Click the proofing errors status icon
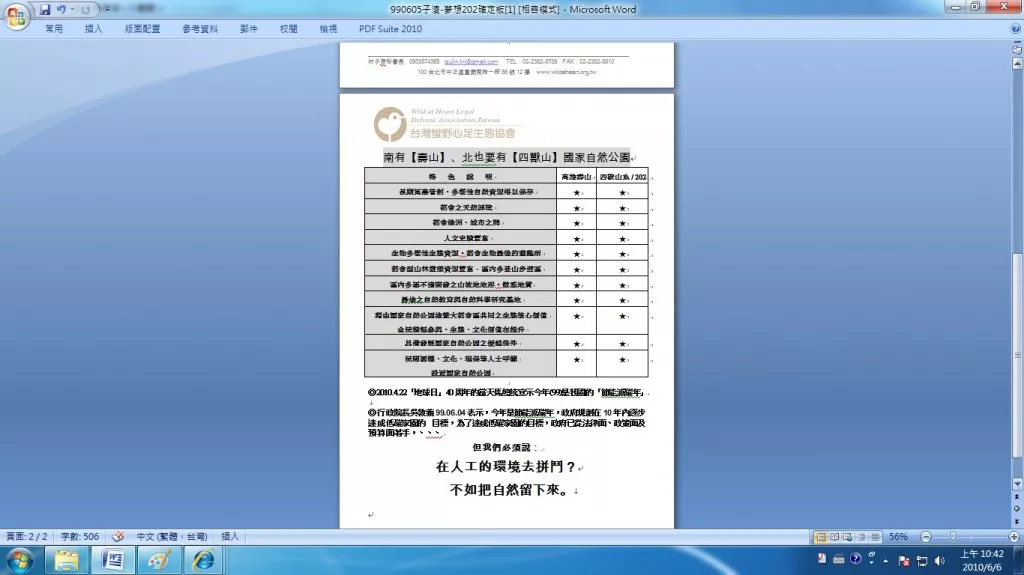1024x575 pixels. [x=118, y=536]
